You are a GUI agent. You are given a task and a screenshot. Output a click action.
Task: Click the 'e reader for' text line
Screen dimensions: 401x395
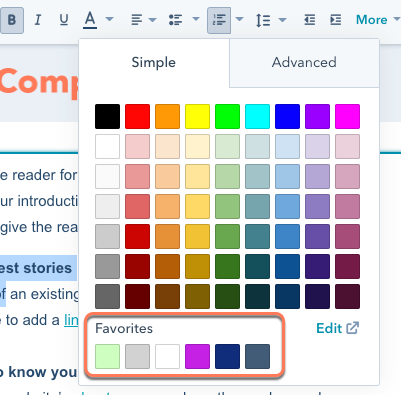point(39,175)
